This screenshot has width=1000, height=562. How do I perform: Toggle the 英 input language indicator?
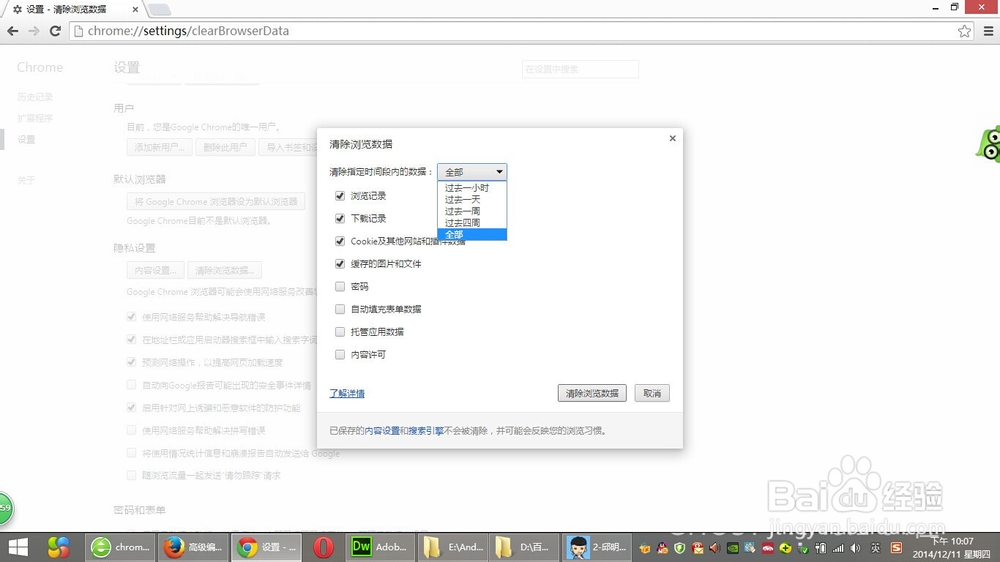[x=876, y=548]
